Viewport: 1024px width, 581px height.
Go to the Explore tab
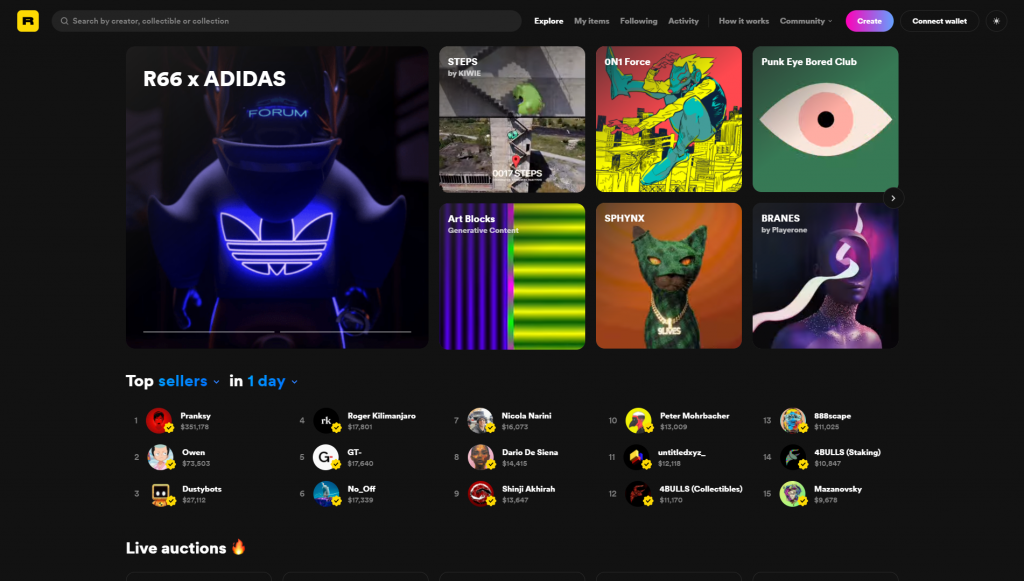pos(549,21)
